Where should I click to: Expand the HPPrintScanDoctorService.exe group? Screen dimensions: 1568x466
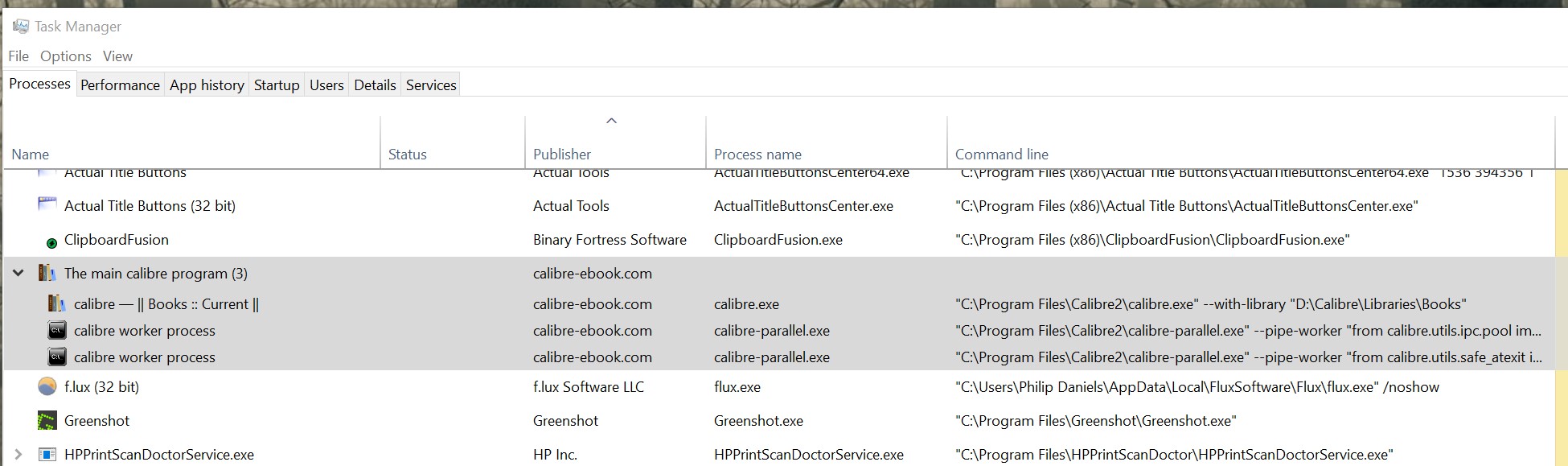point(18,455)
